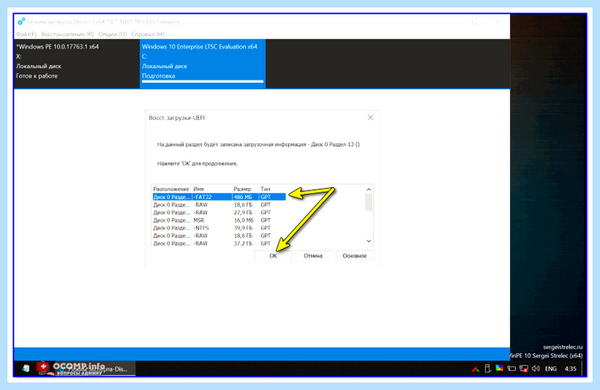Image resolution: width=600 pixels, height=390 pixels.
Task: Select the FAT32 486 МБ partition row
Action: click(219, 197)
